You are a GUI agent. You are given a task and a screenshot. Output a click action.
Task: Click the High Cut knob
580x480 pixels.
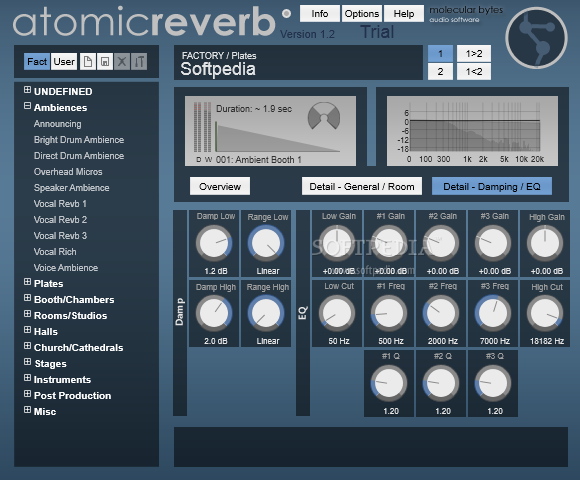click(x=545, y=313)
